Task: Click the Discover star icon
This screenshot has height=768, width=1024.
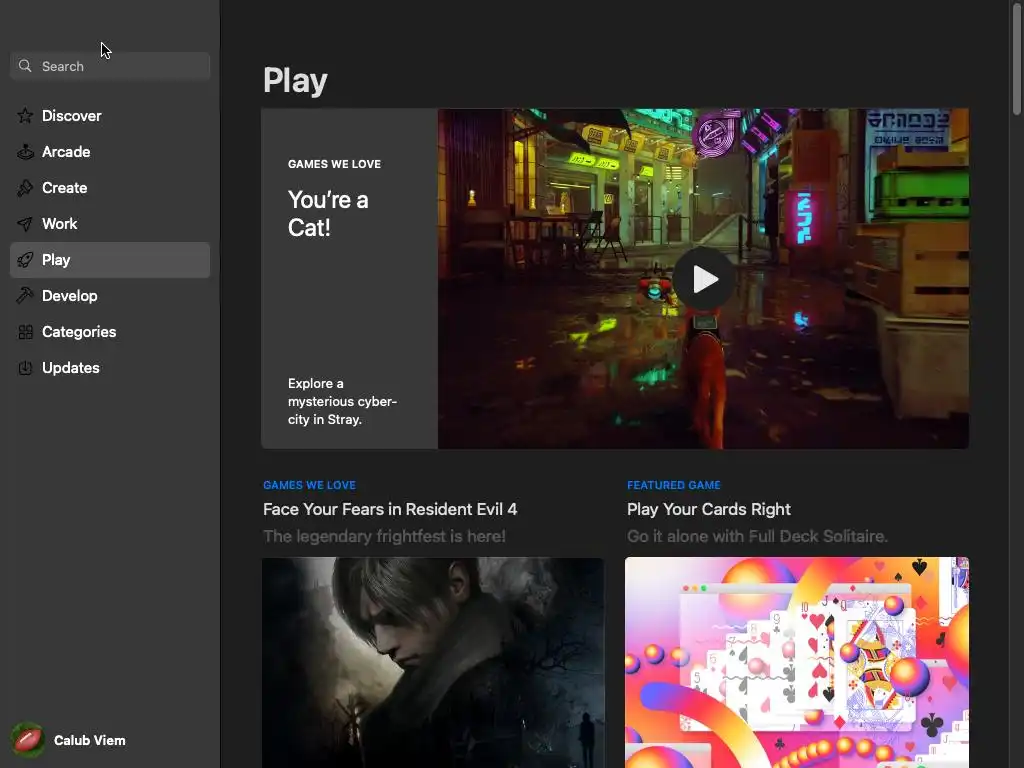Action: click(x=25, y=116)
